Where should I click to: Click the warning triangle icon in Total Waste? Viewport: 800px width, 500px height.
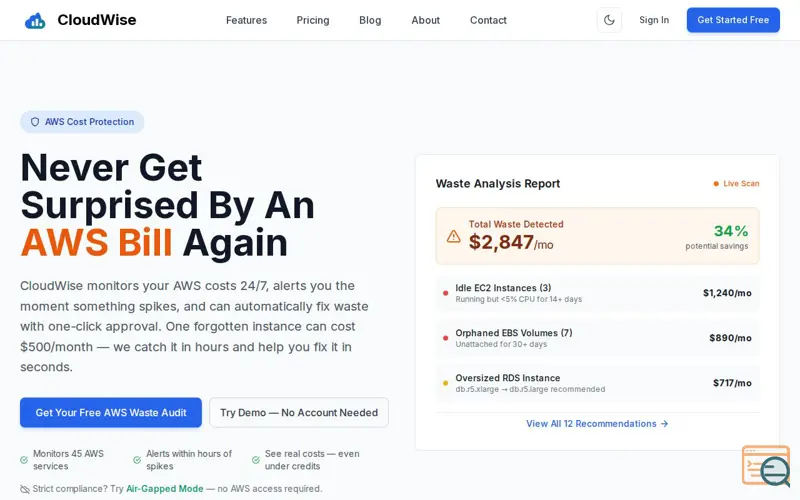coord(453,236)
